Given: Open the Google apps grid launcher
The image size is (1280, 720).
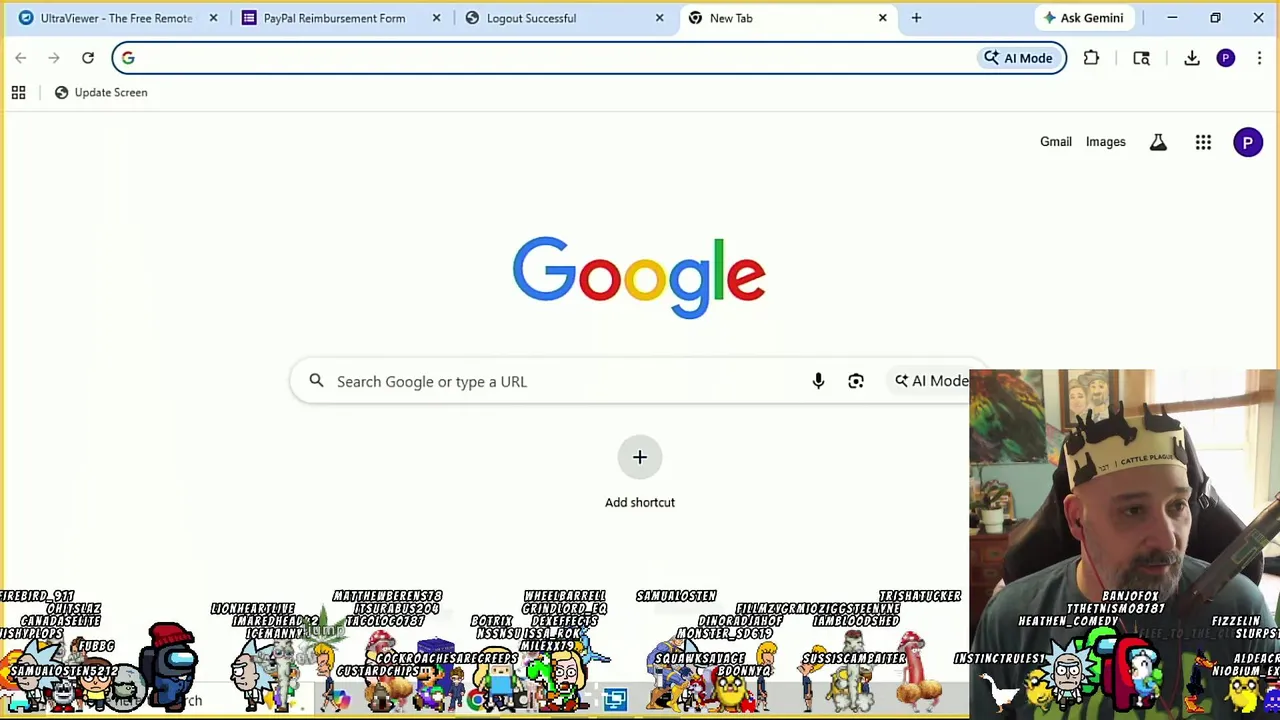Looking at the screenshot, I should (1203, 142).
